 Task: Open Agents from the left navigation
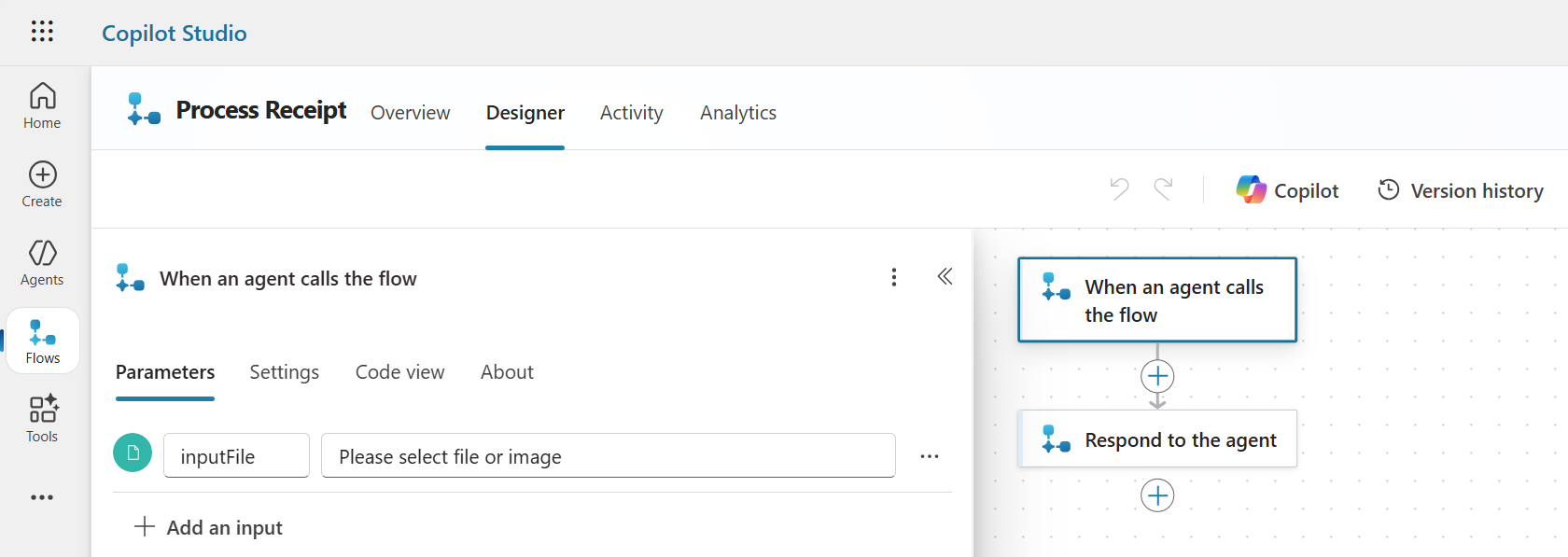tap(42, 262)
